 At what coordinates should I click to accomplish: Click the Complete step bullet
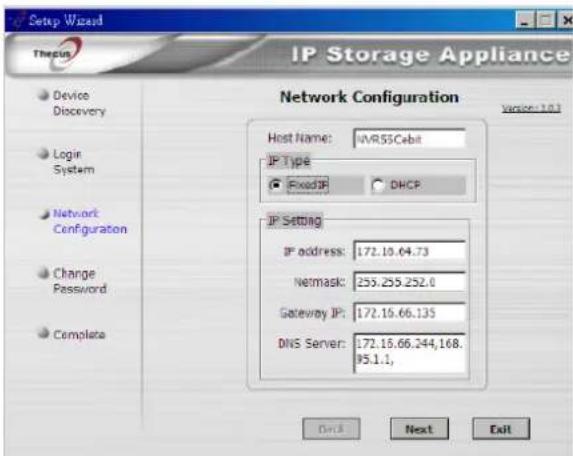coord(43,333)
